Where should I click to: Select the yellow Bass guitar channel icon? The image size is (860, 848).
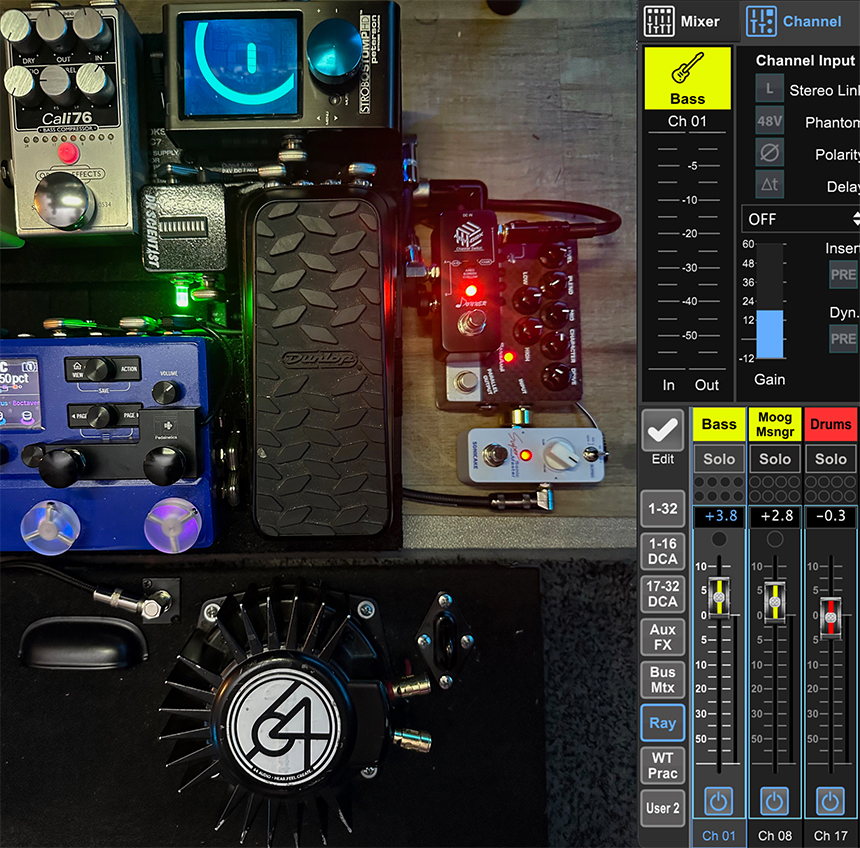click(x=687, y=78)
